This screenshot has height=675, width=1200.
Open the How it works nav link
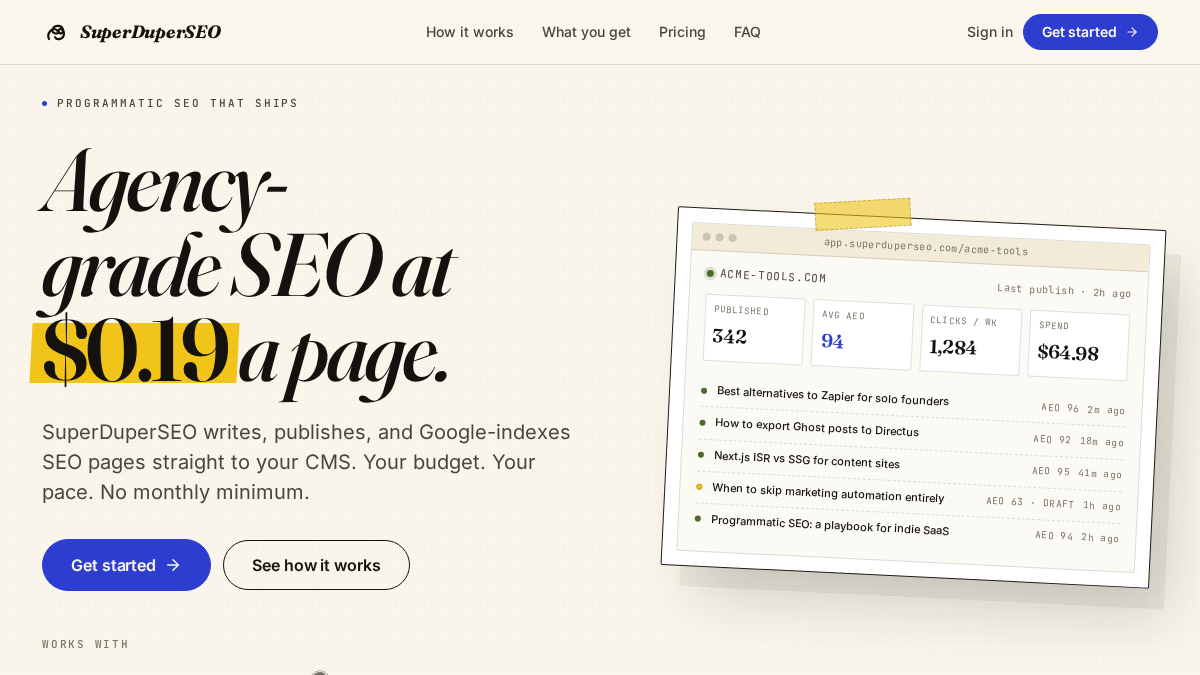point(469,32)
